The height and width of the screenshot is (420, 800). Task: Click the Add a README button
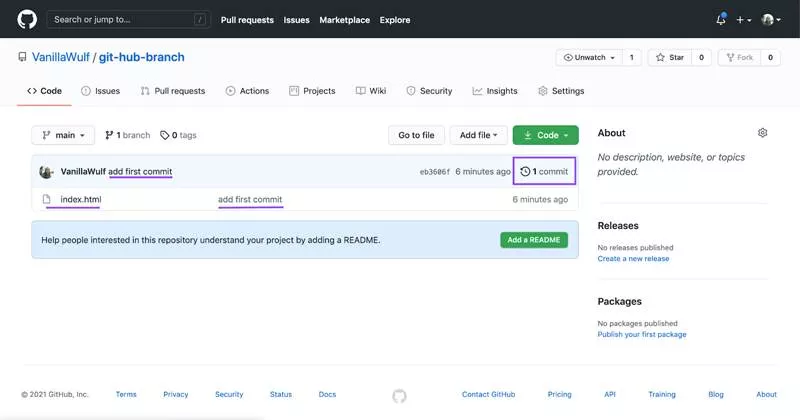coord(534,240)
